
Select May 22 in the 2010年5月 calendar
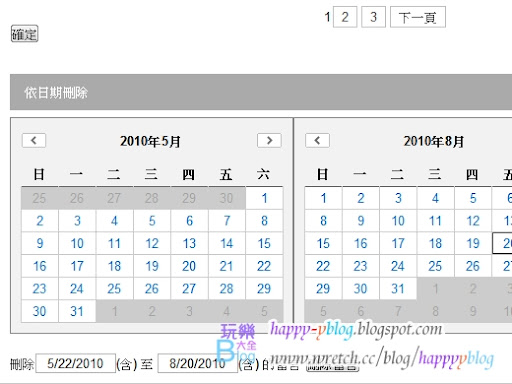pos(264,266)
